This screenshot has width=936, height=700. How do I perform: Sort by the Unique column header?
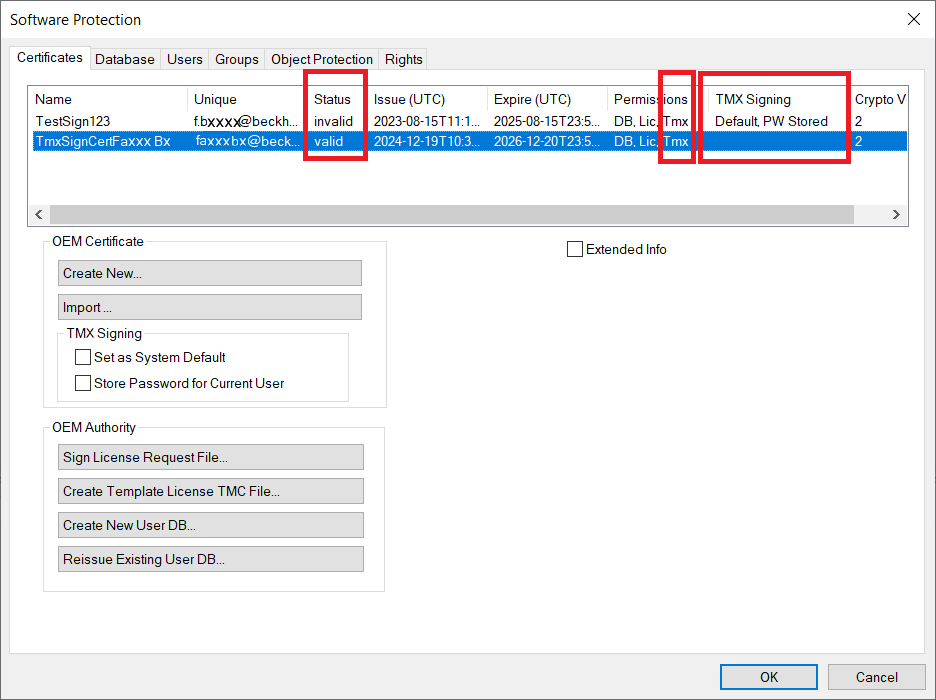click(x=248, y=99)
